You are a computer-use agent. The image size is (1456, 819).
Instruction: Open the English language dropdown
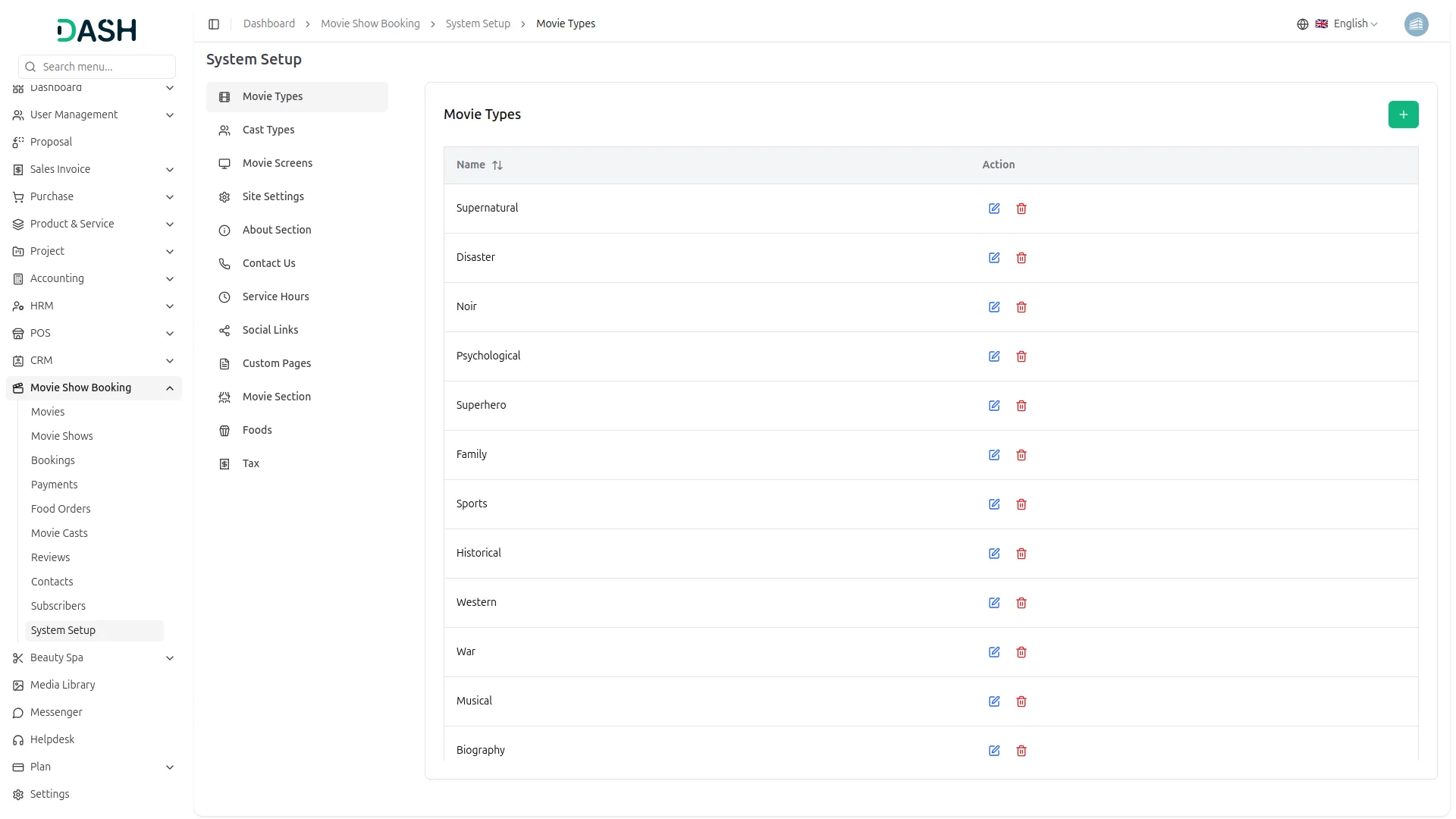(1353, 24)
